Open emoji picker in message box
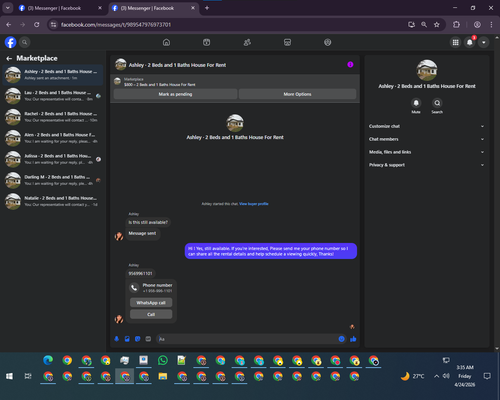The height and width of the screenshot is (400, 500). (341, 339)
